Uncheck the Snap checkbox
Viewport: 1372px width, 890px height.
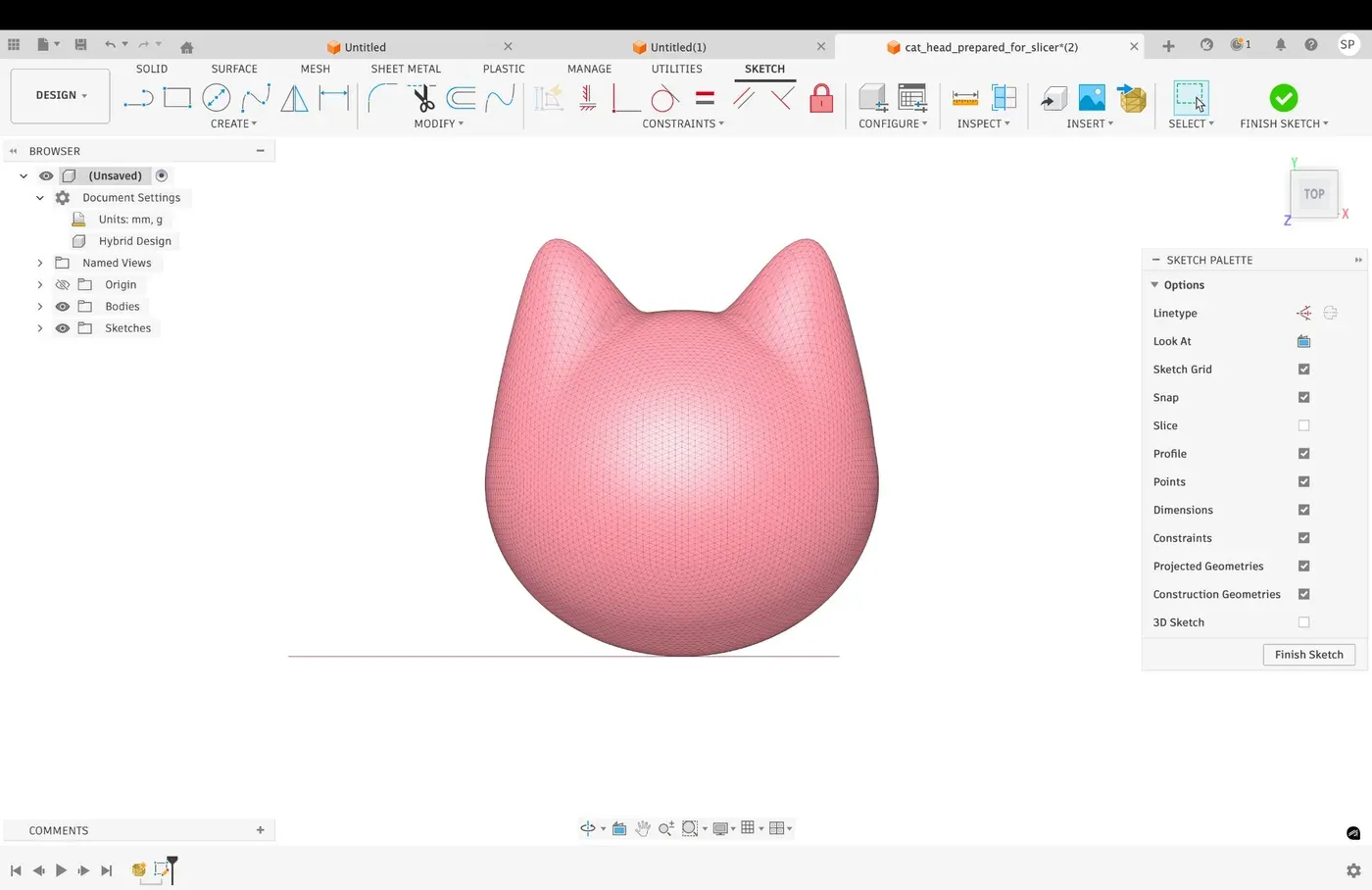pos(1303,397)
